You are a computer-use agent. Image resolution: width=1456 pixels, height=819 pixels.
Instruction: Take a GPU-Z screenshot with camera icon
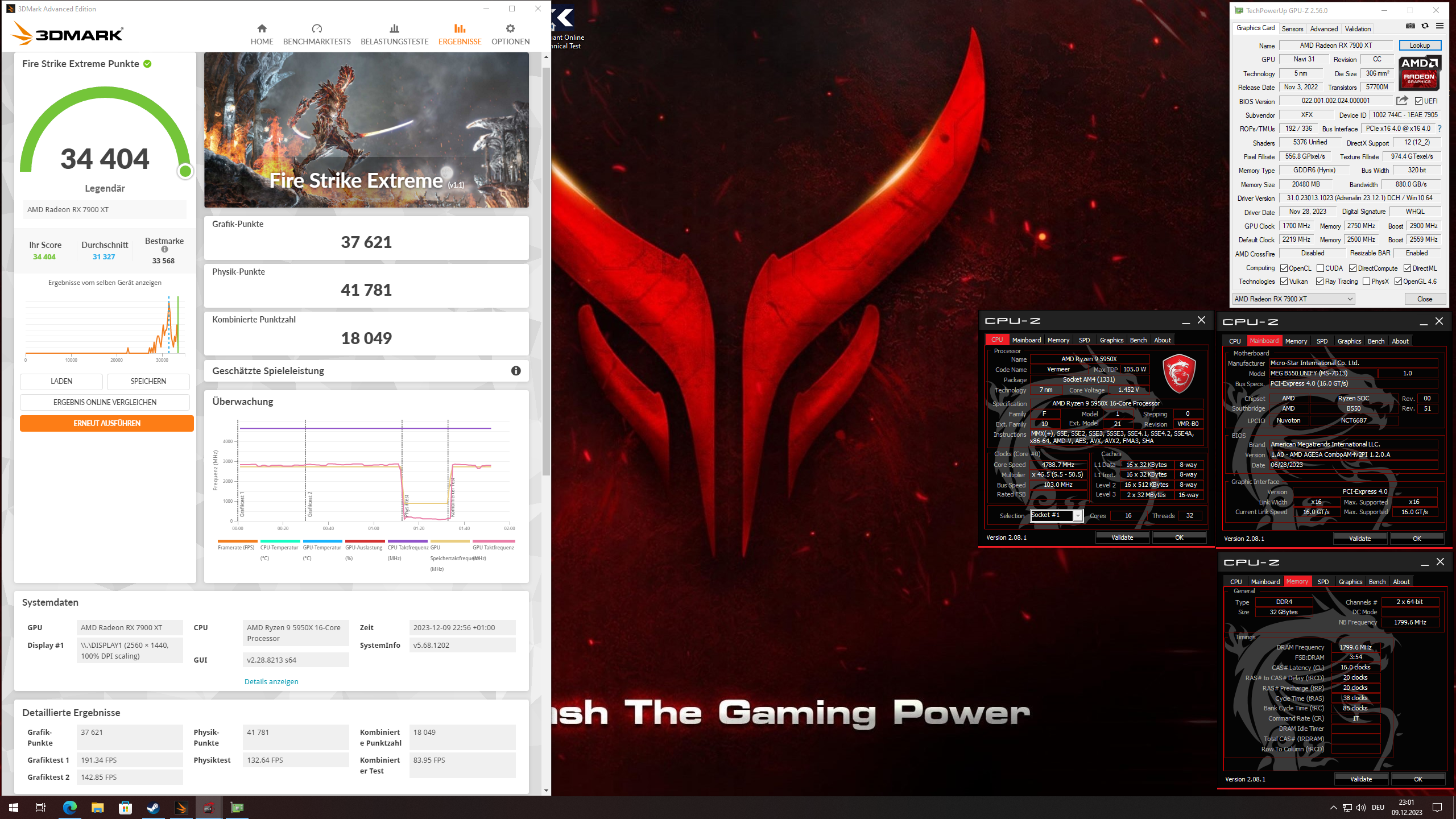point(1410,26)
